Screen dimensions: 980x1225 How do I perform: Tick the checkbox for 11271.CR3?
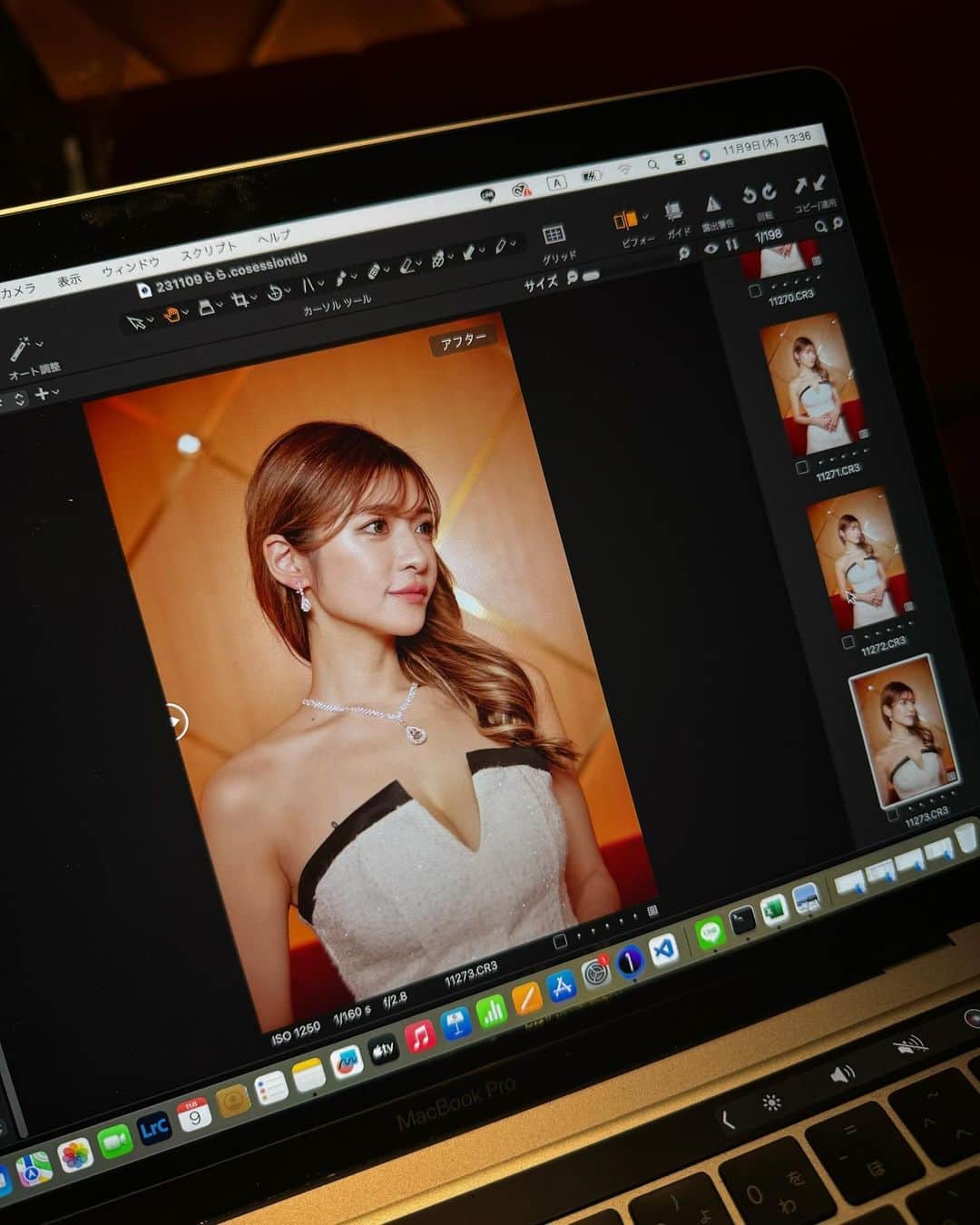coord(801,468)
